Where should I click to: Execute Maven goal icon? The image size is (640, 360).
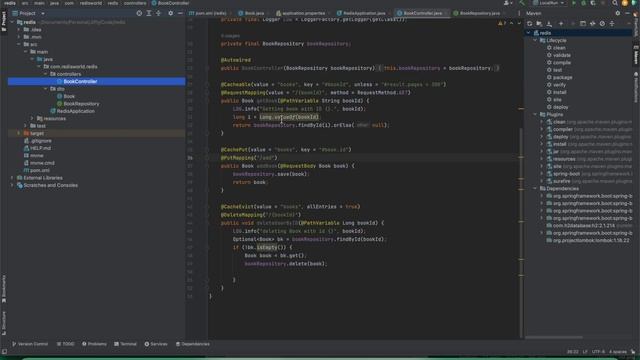point(582,24)
